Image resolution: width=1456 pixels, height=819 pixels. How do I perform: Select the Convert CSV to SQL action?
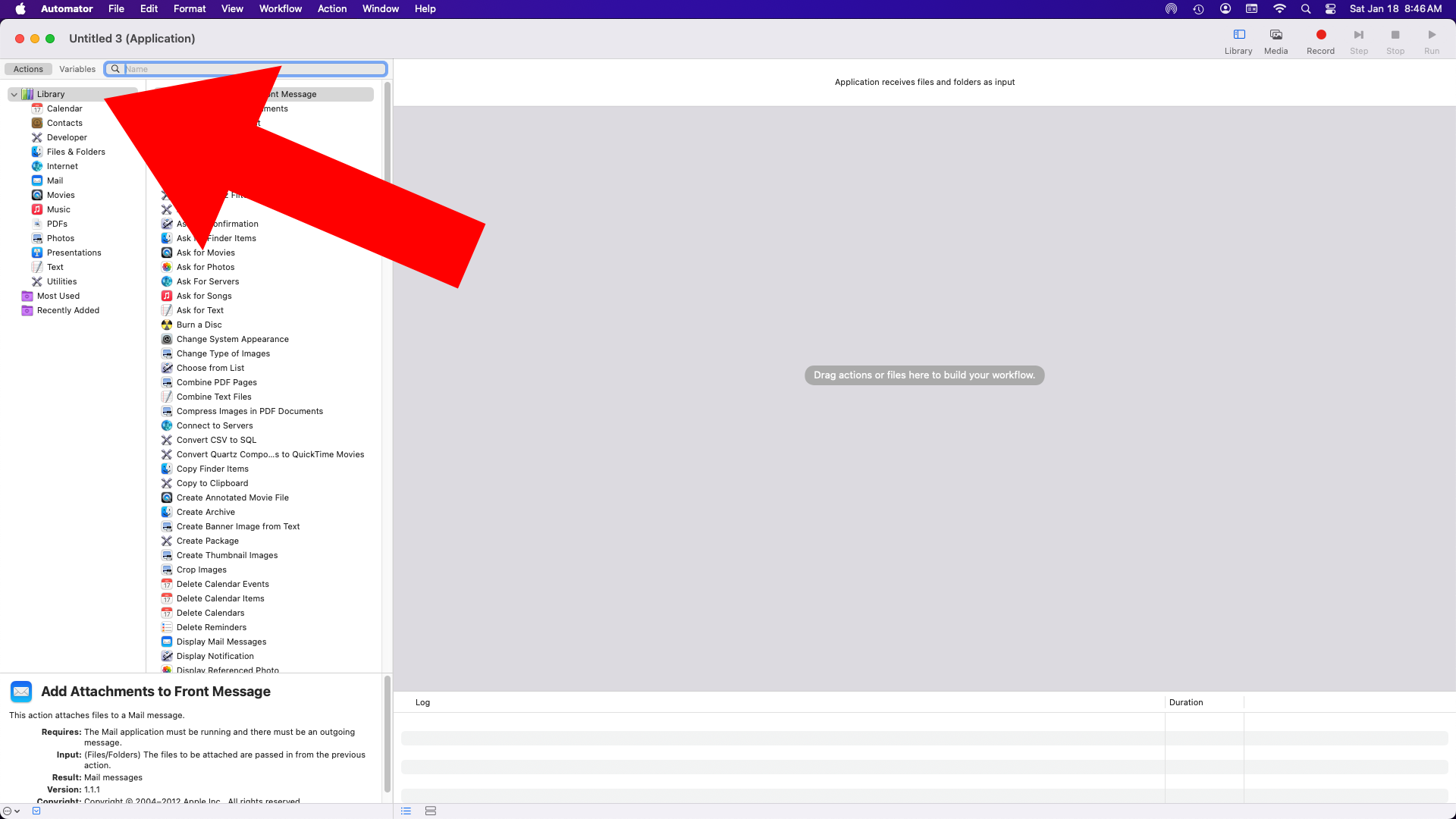tap(216, 440)
